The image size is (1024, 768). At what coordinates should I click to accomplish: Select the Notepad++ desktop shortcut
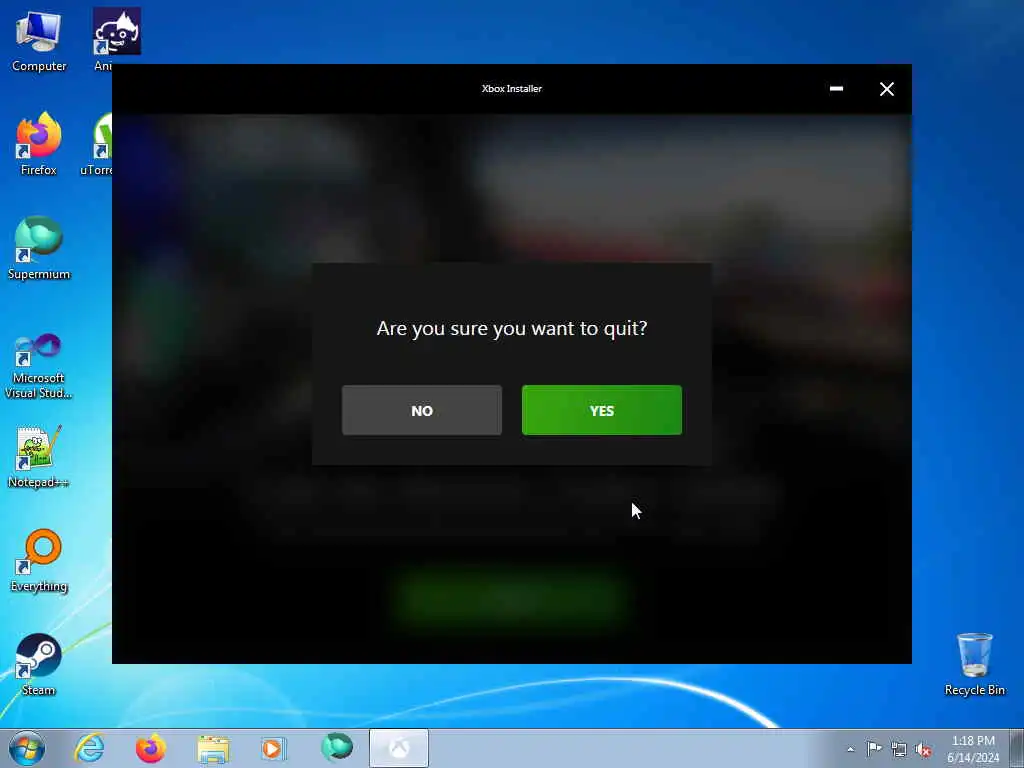point(39,457)
